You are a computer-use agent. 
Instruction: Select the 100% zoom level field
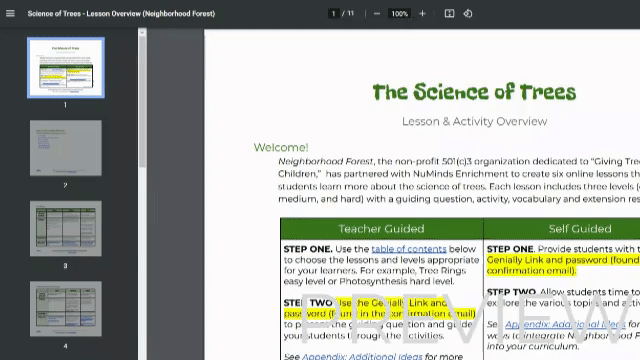(399, 13)
